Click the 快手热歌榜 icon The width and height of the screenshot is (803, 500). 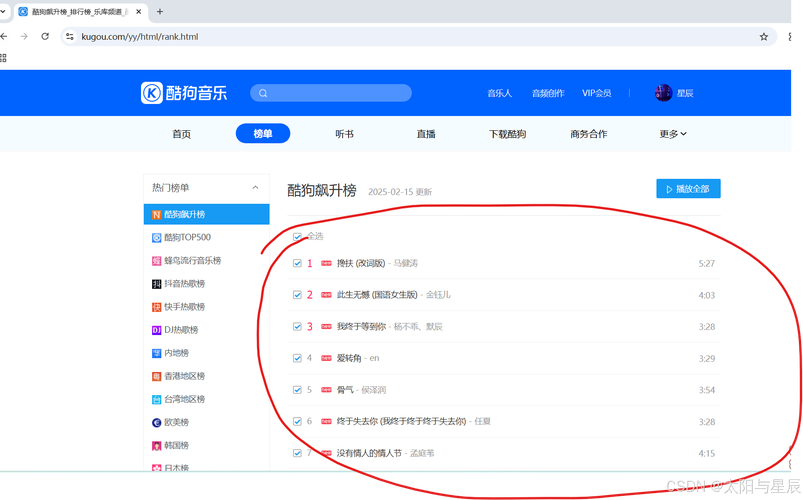tap(157, 307)
